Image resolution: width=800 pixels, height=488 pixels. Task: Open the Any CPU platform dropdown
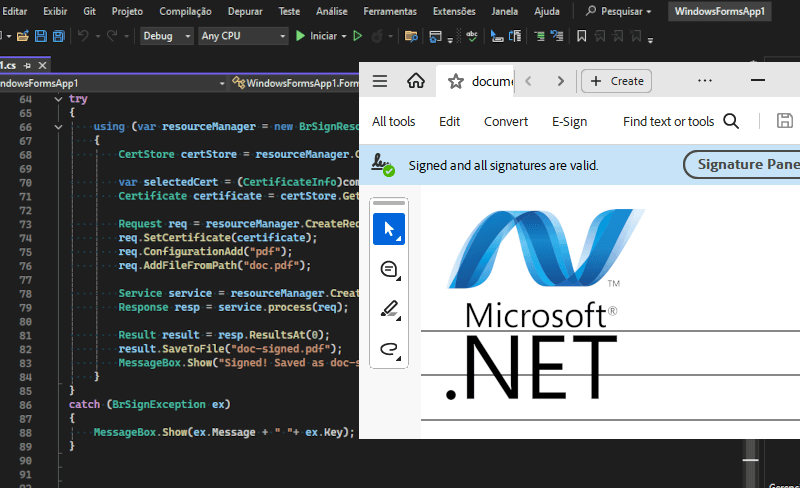click(243, 36)
